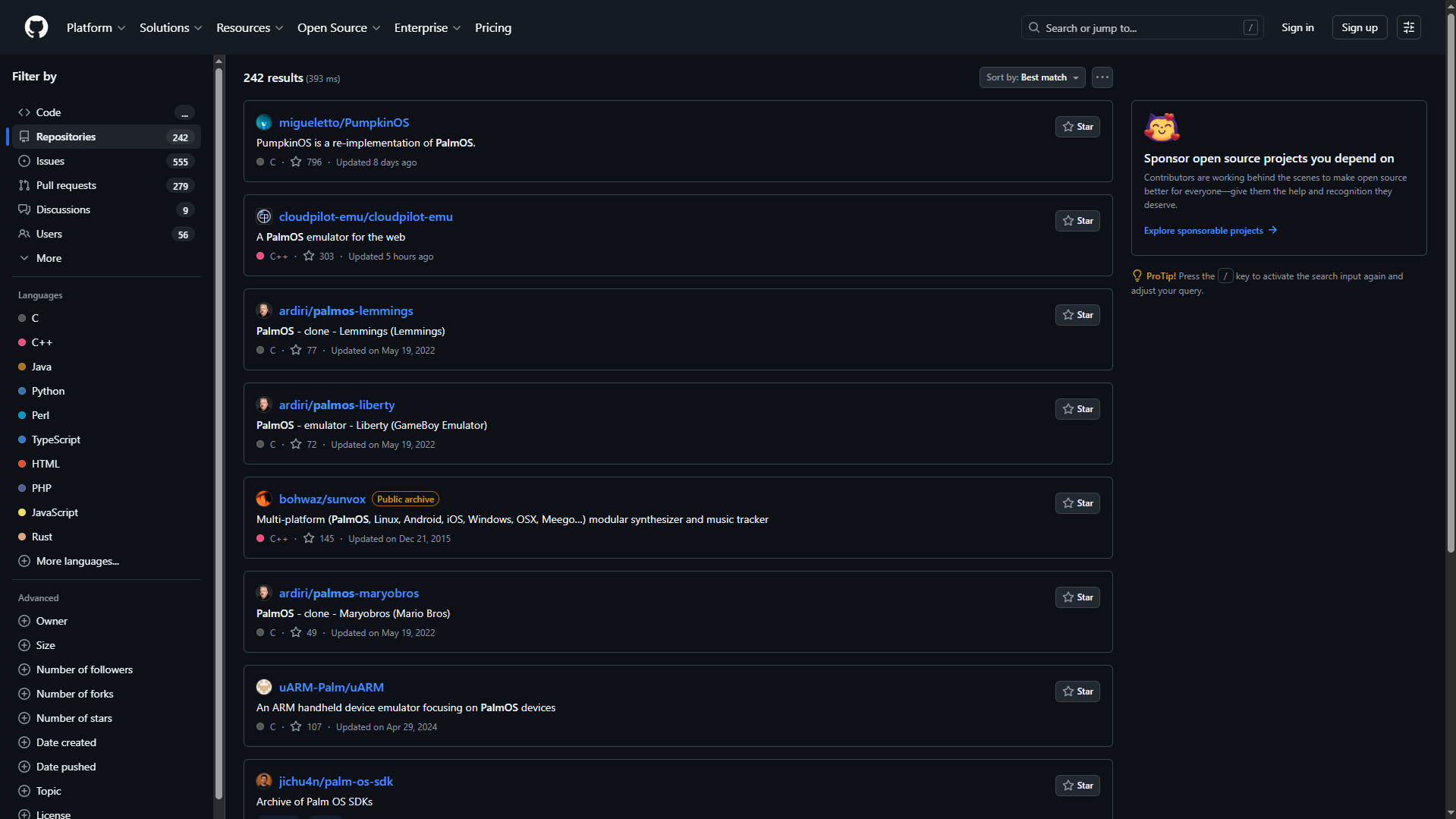
Task: Click the uARM-Palm avatar icon
Action: click(x=264, y=687)
